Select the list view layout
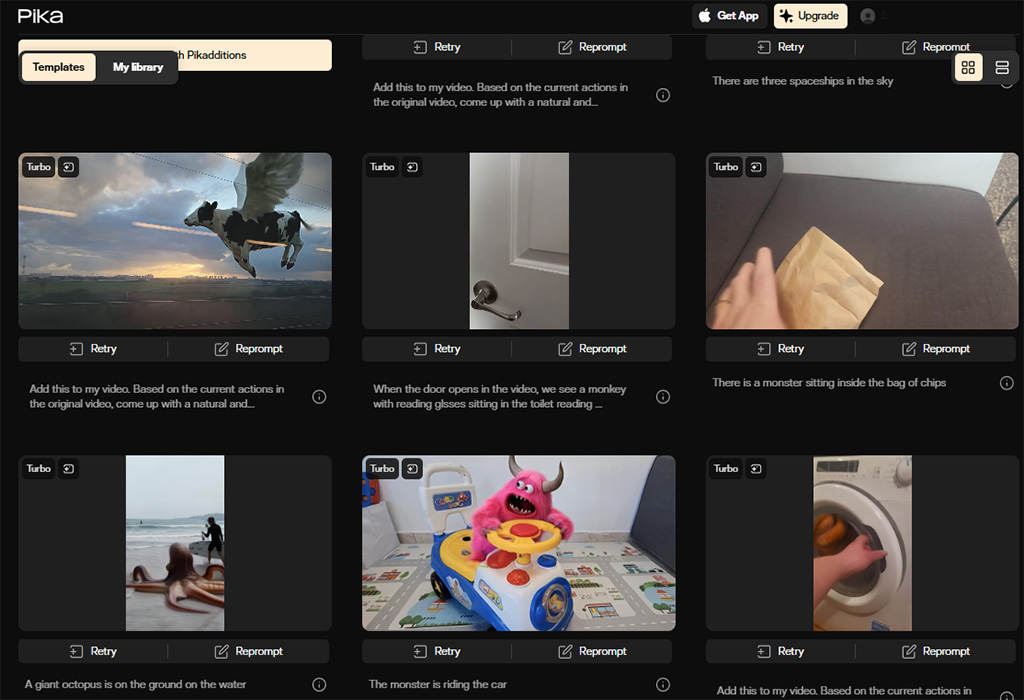The width and height of the screenshot is (1024, 700). (1002, 67)
